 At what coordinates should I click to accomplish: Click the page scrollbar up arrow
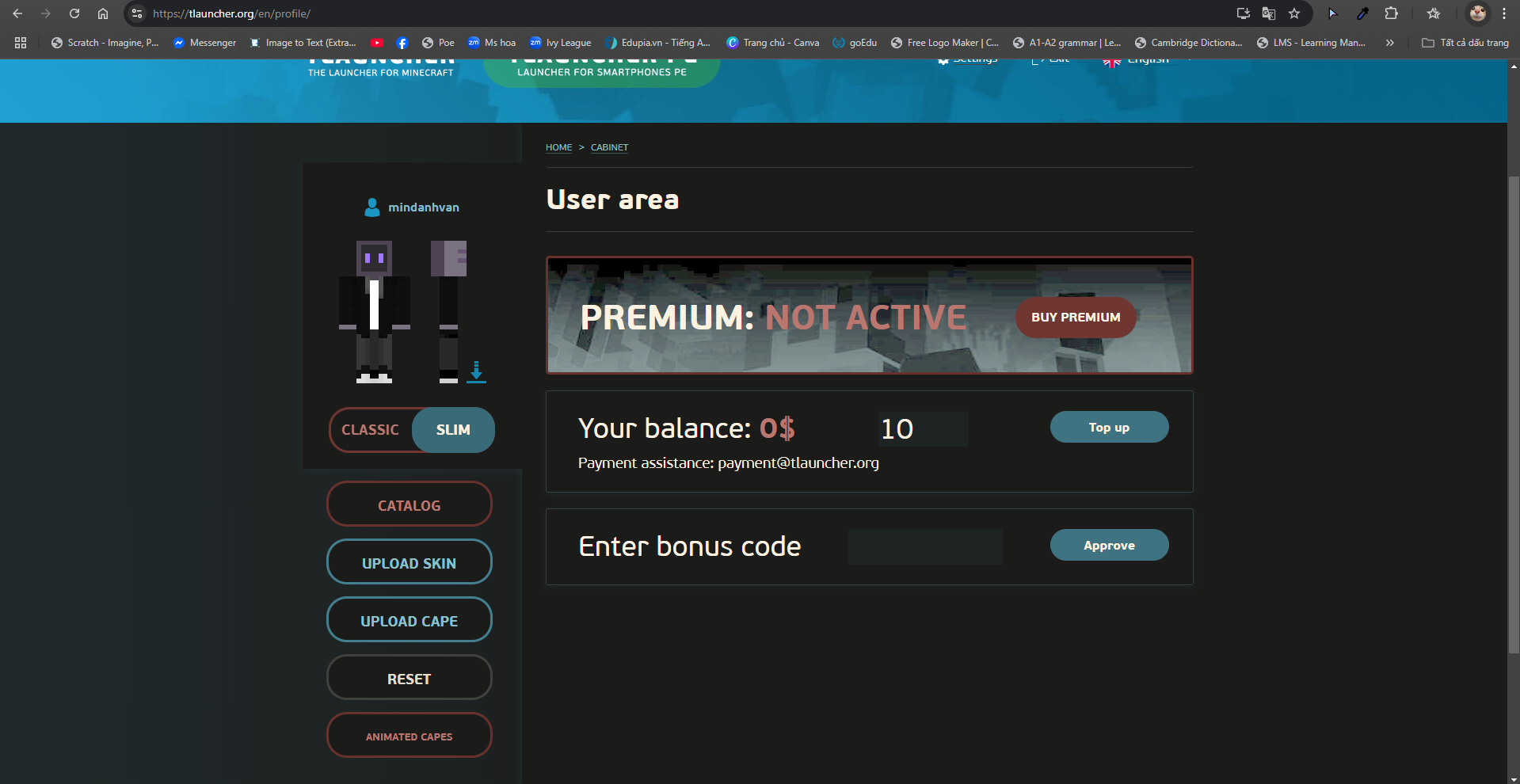(x=1514, y=66)
